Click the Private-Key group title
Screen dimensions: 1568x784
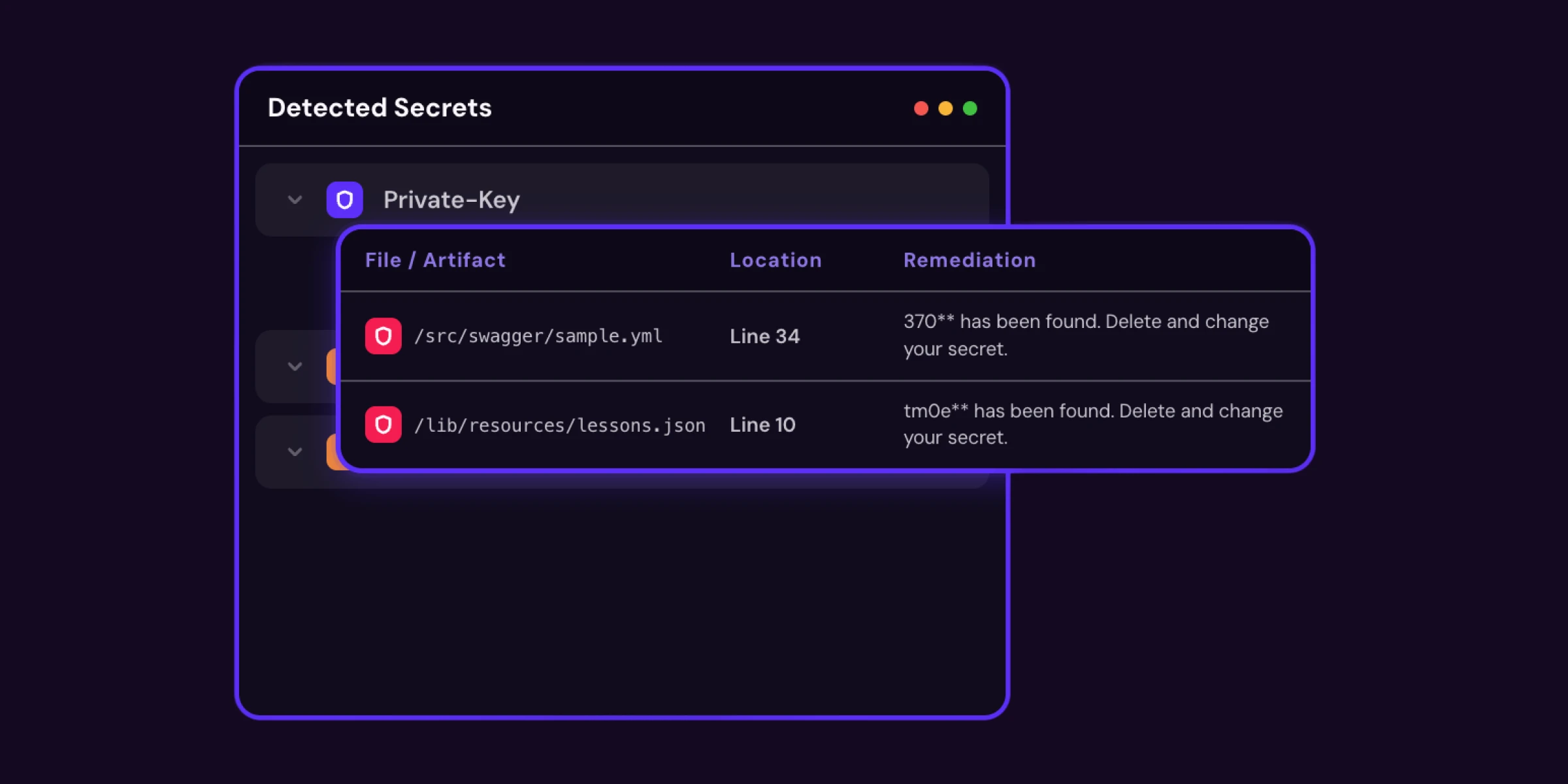coord(451,200)
